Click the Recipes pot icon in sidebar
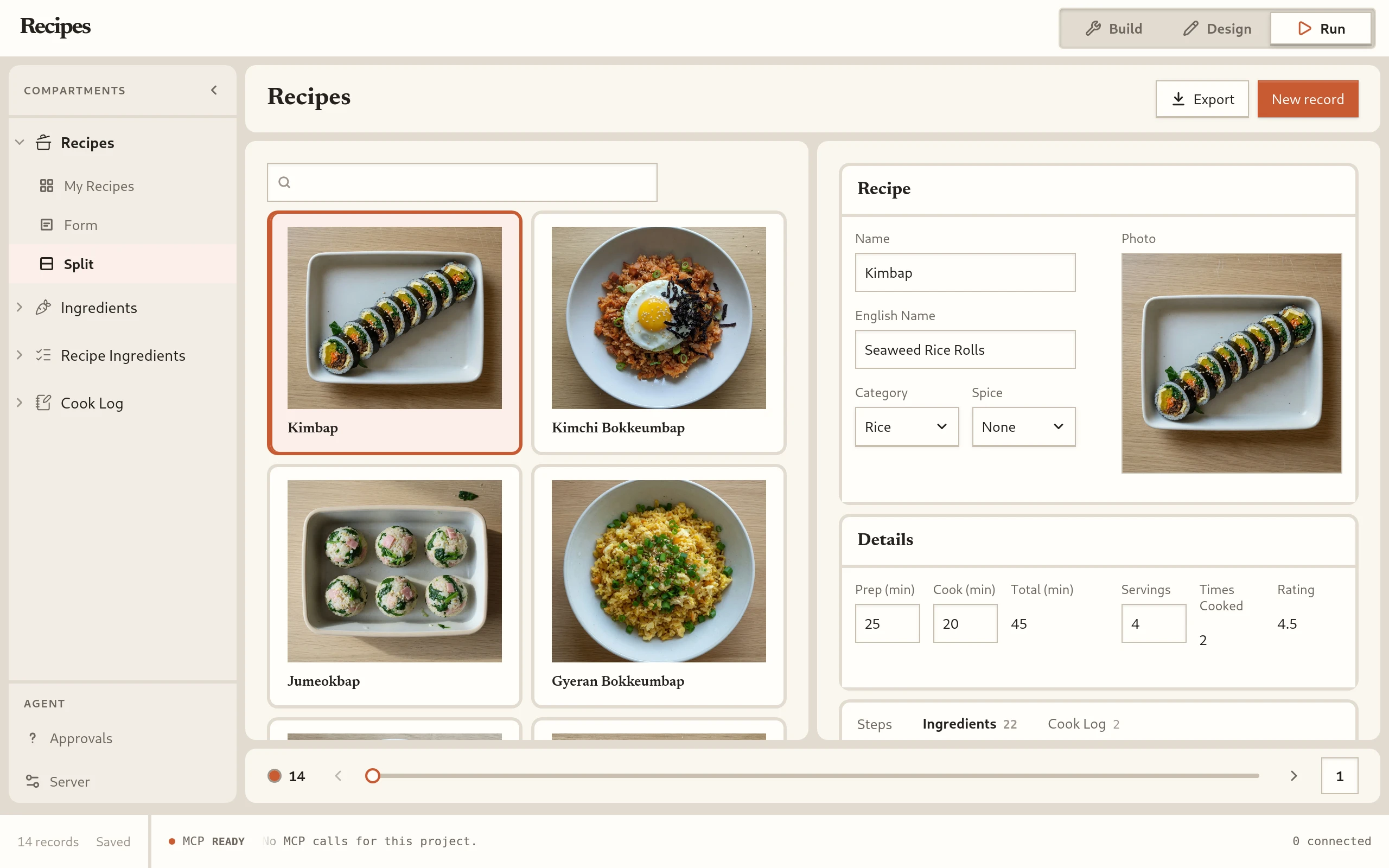The width and height of the screenshot is (1389, 868). coord(43,142)
